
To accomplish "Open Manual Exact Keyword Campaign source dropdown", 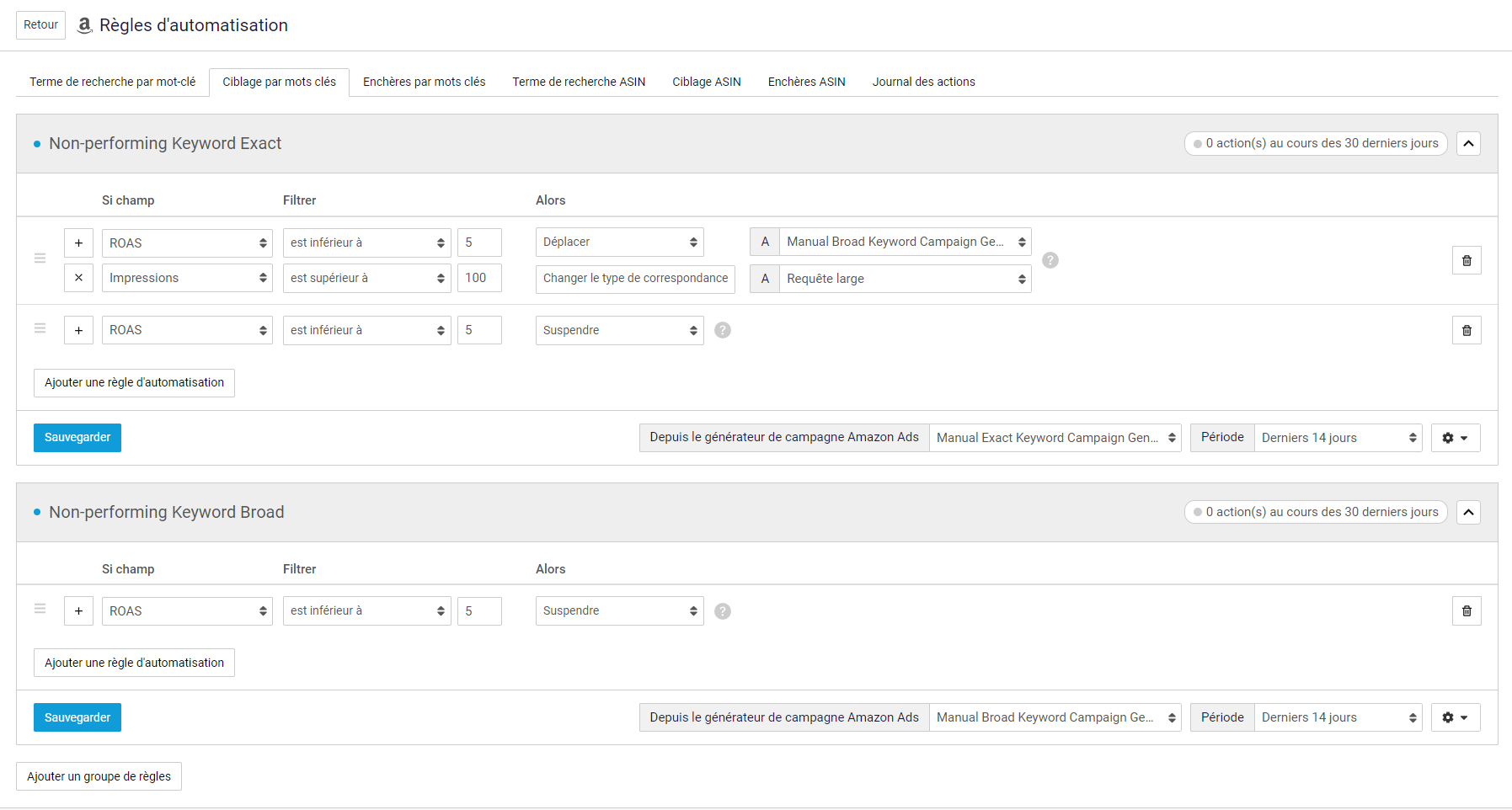I will click(x=1055, y=438).
